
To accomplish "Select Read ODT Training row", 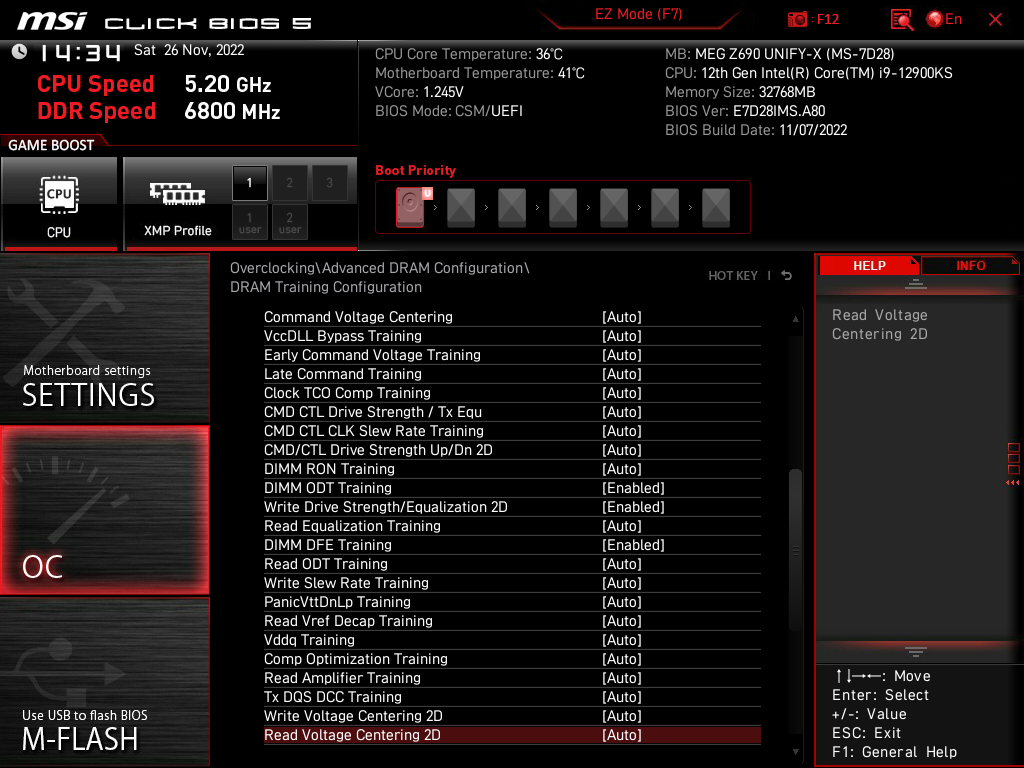I will [512, 564].
